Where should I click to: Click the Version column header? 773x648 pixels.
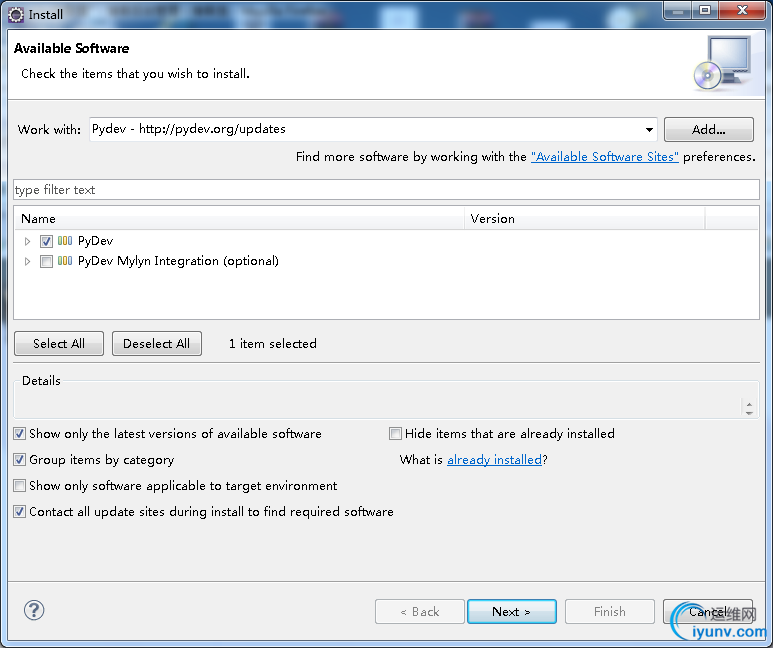584,218
